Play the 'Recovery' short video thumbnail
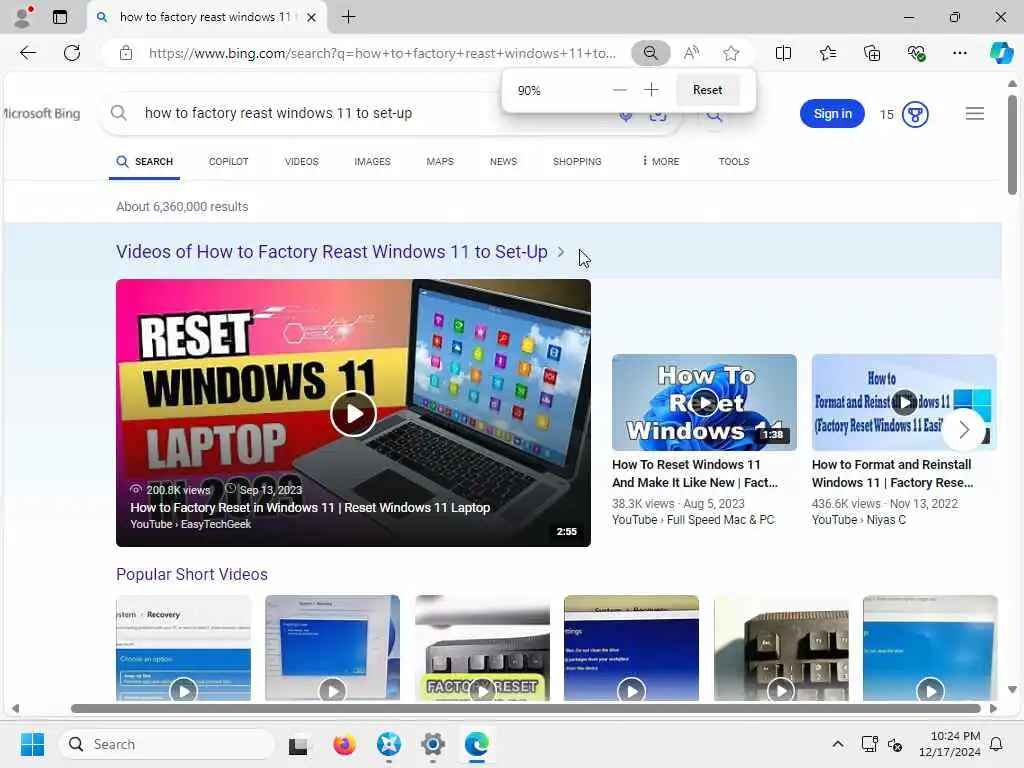1024x768 pixels. click(x=184, y=648)
